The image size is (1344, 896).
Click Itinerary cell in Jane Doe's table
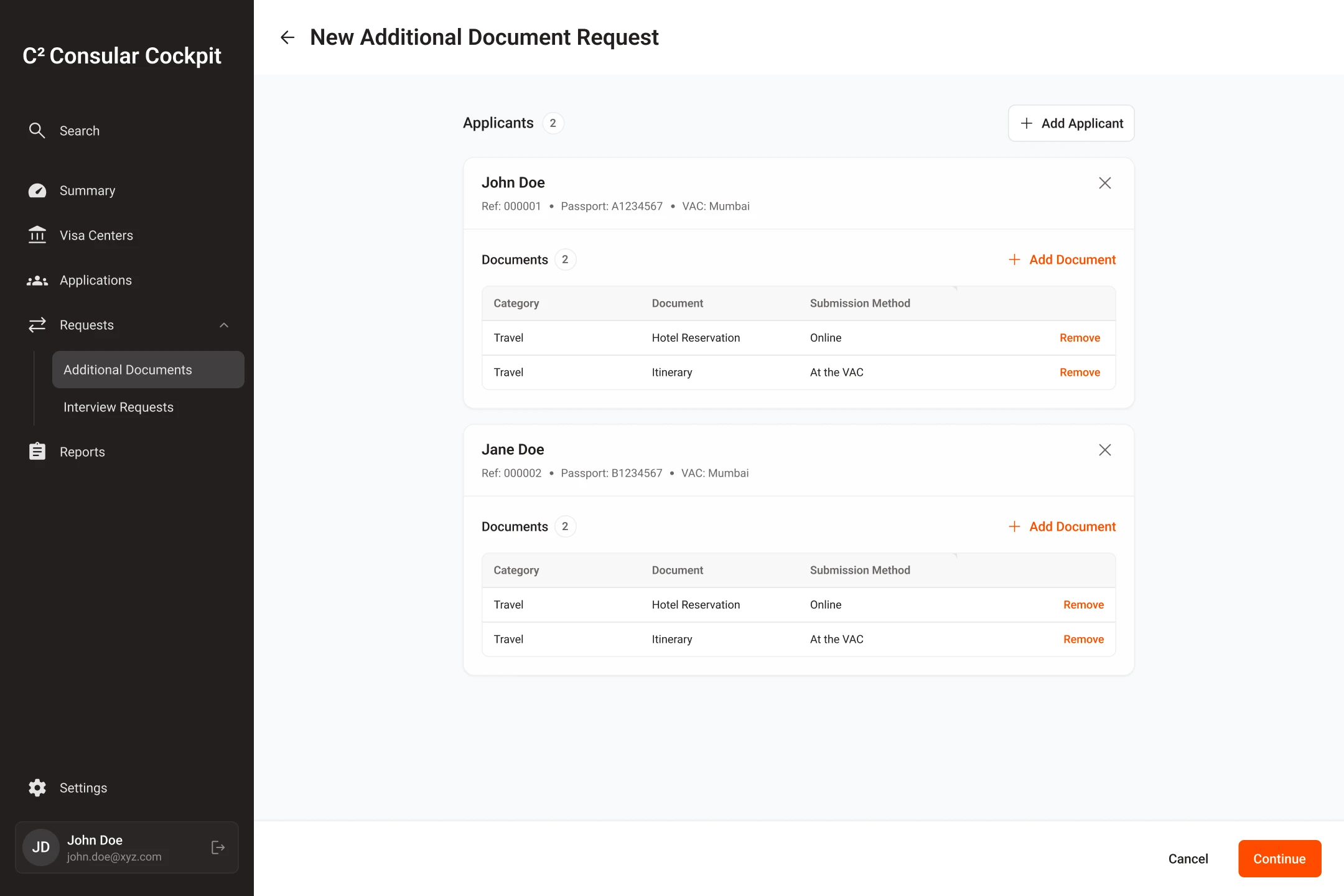click(x=672, y=639)
